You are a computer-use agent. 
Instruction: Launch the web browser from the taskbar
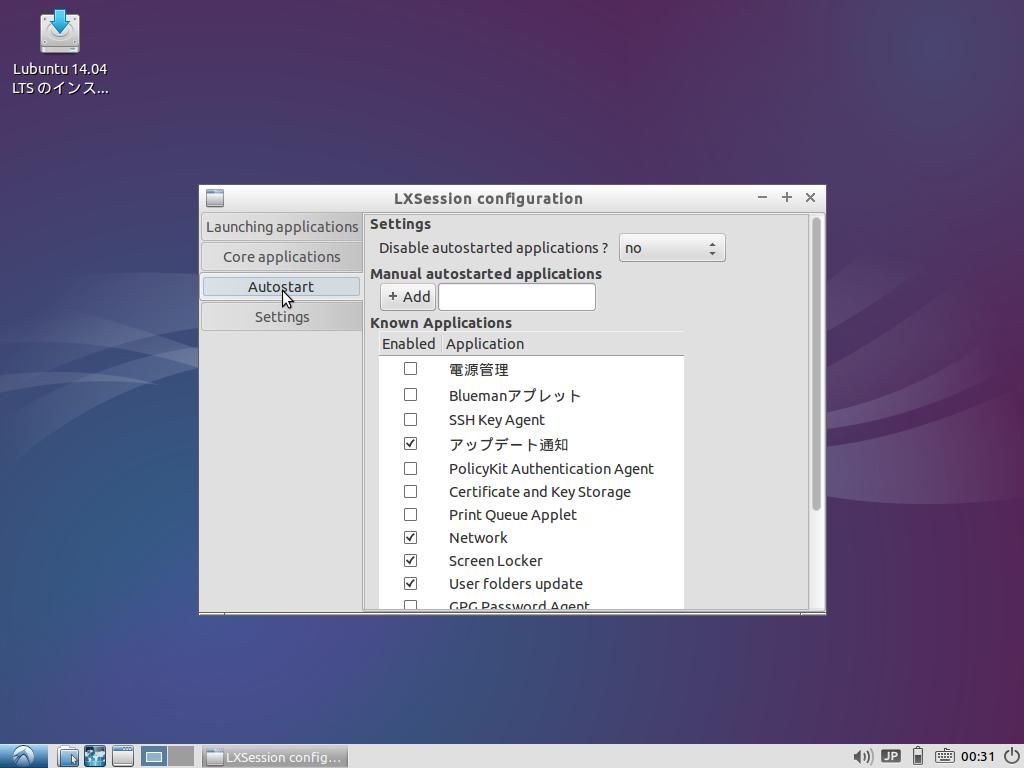click(95, 757)
